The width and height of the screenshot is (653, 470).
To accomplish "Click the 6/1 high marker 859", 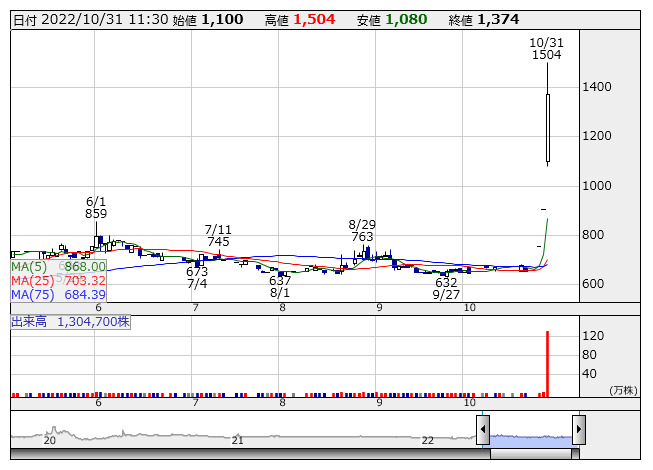I will tap(96, 214).
